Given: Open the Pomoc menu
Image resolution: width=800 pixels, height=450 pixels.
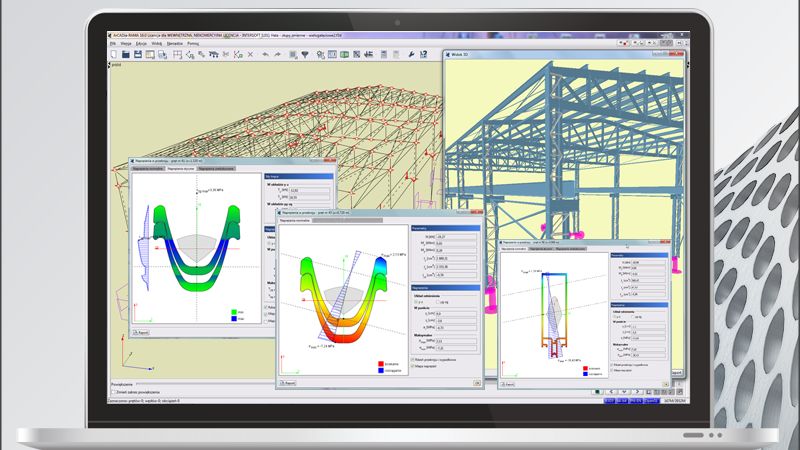Looking at the screenshot, I should point(193,44).
